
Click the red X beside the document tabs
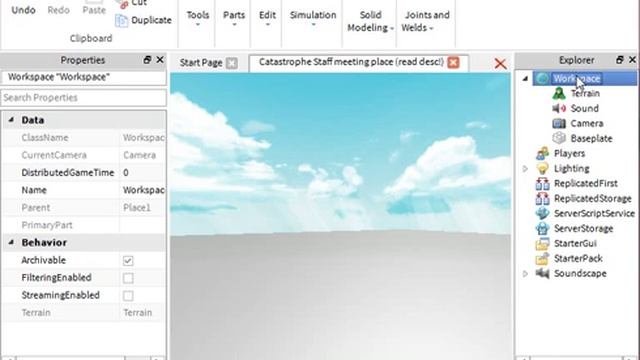500,64
